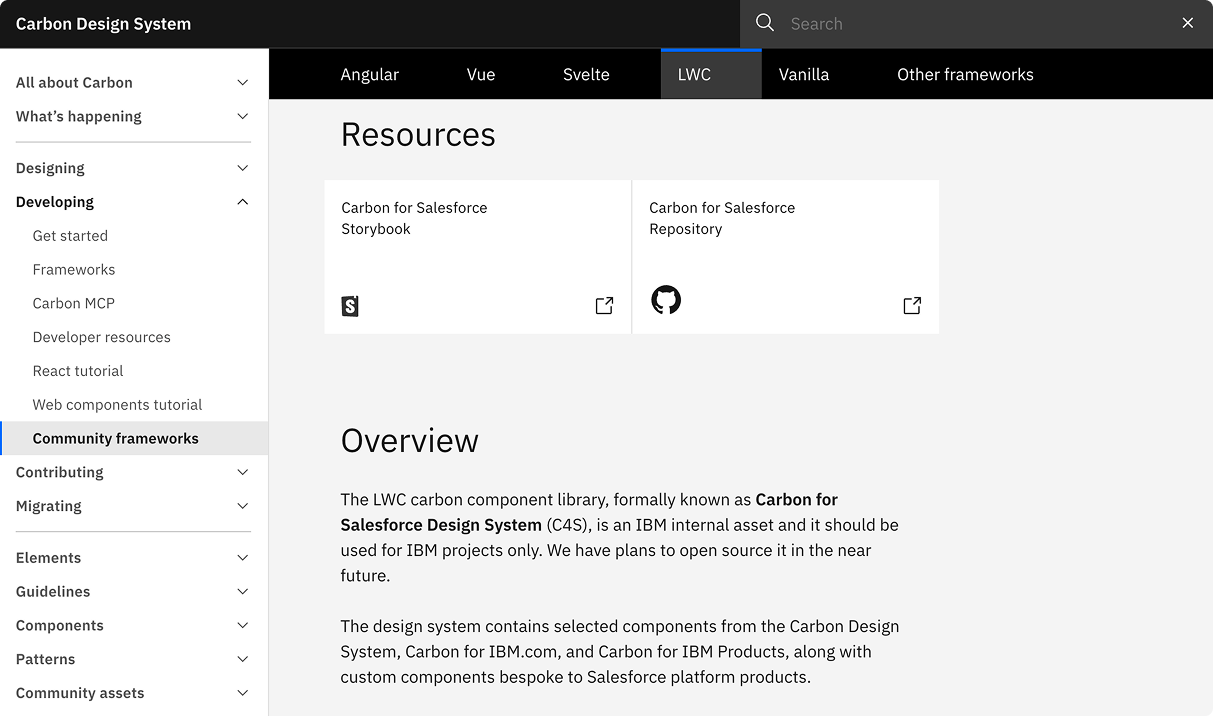Open Developer resources in sidebar

(x=134, y=337)
